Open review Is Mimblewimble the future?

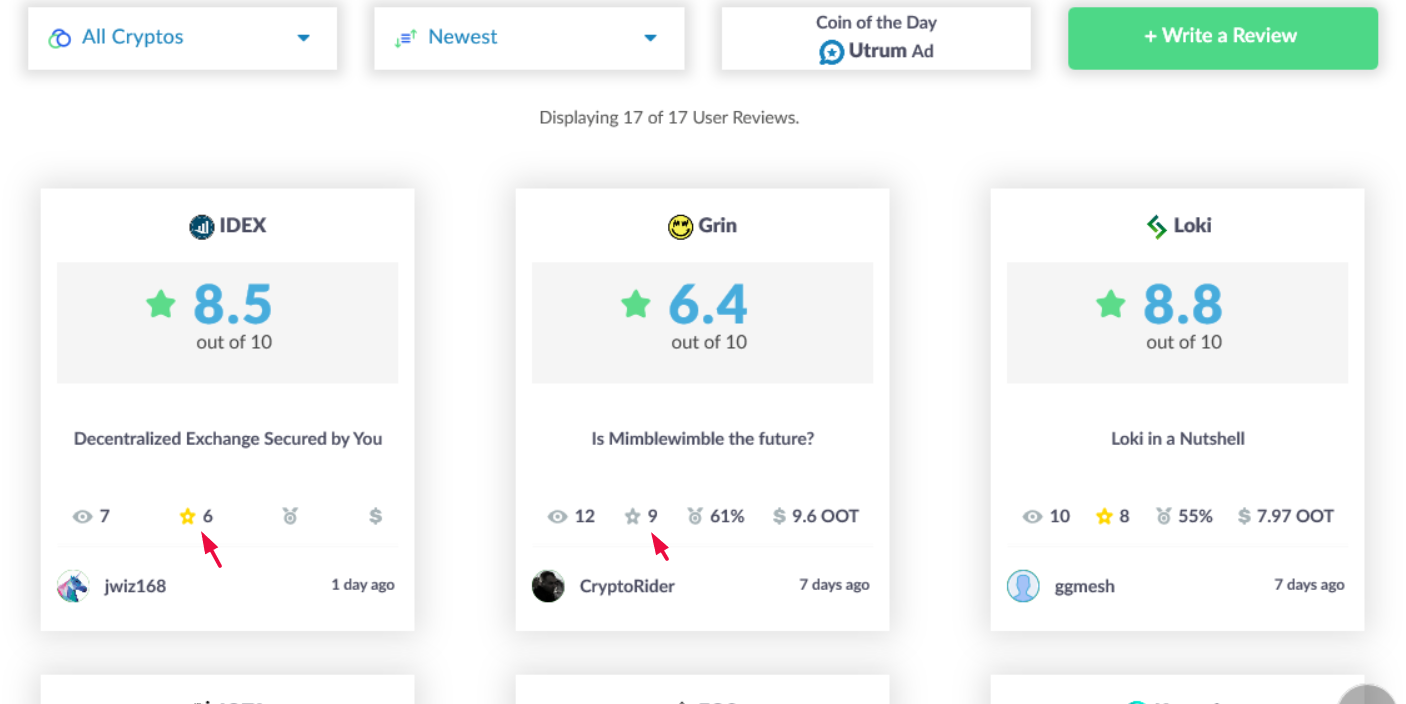click(703, 439)
